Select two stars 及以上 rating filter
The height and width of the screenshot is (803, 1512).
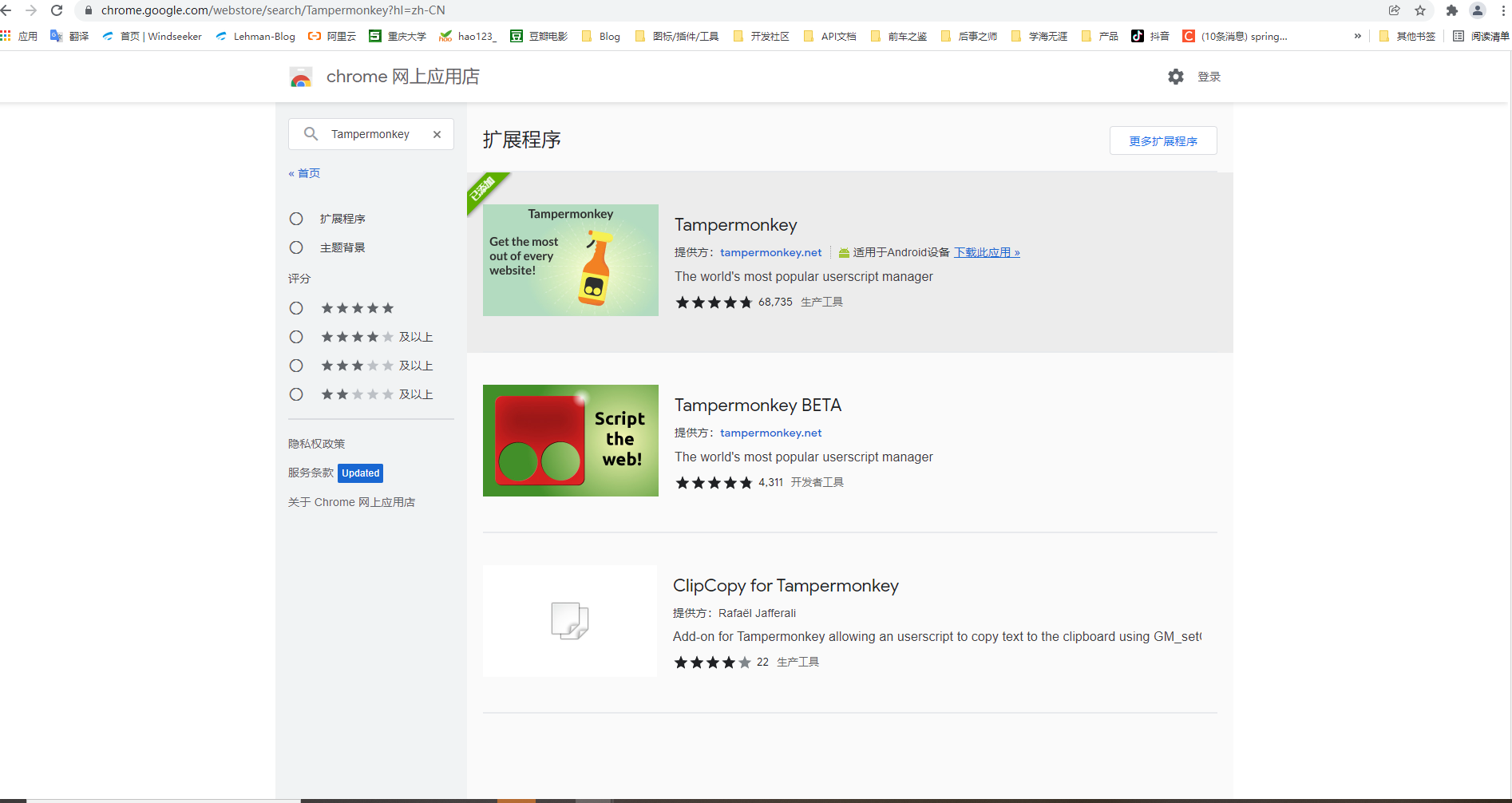click(x=296, y=394)
